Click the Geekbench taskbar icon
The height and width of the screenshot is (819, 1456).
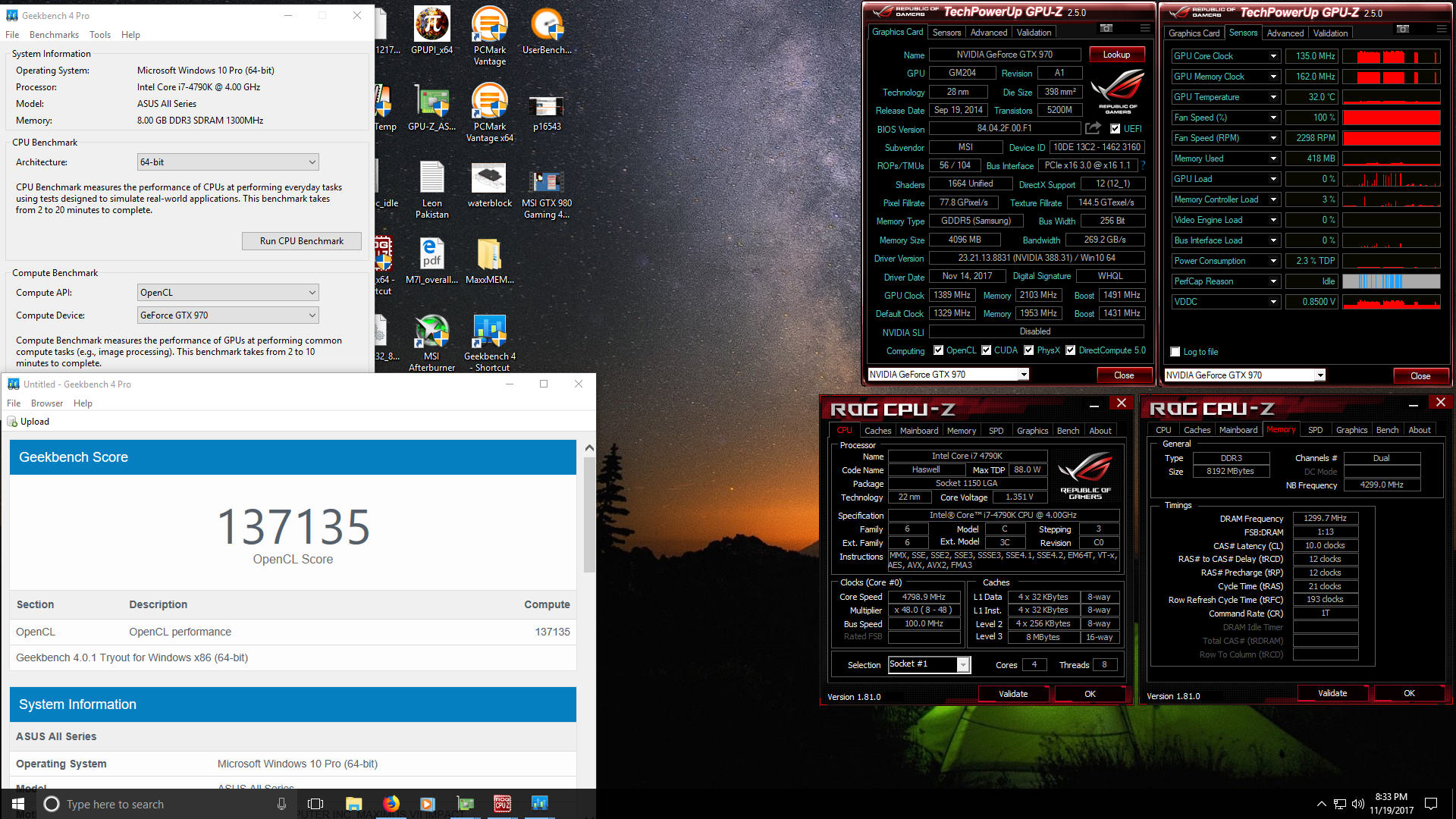pos(539,804)
